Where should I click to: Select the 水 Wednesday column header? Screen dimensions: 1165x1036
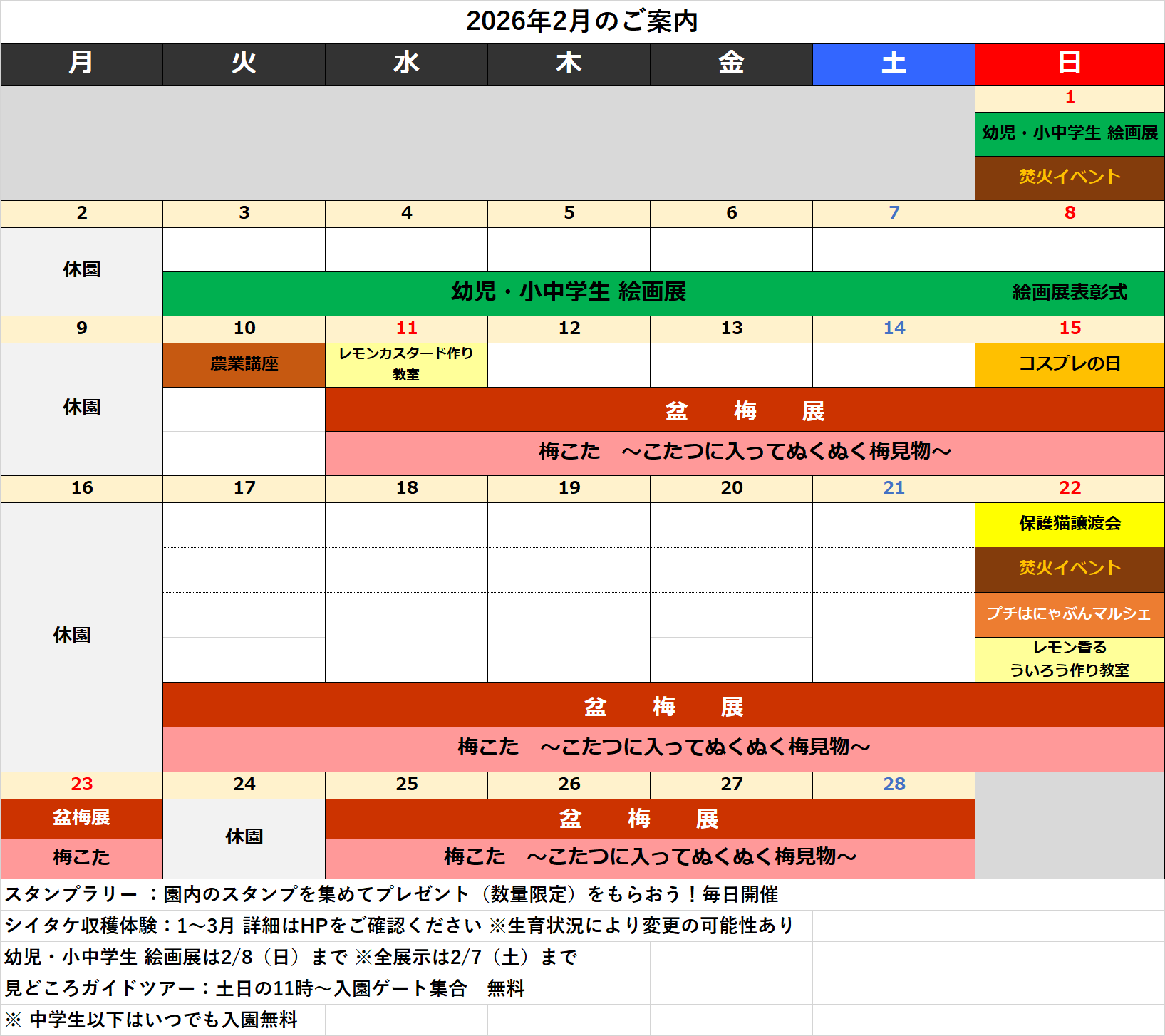coord(406,63)
